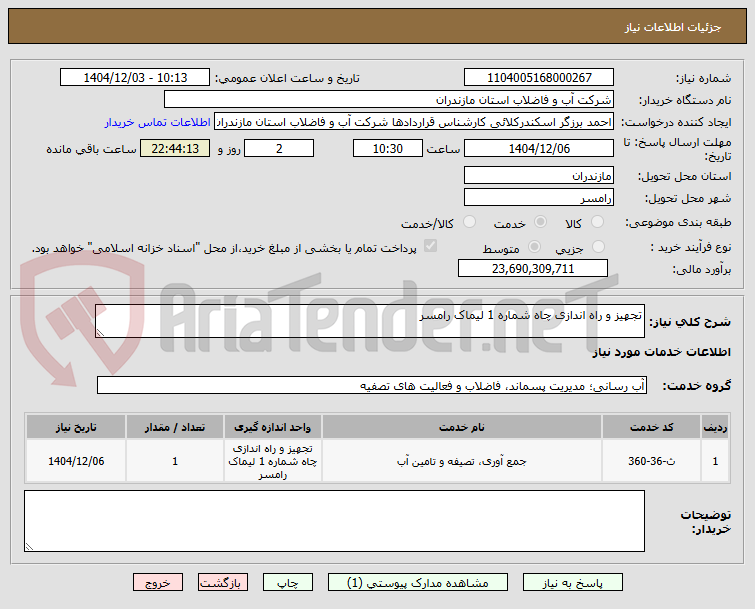The width and height of the screenshot is (755, 609).
Task: Click the نوع فرآیند خرید label
Action: click(690, 247)
